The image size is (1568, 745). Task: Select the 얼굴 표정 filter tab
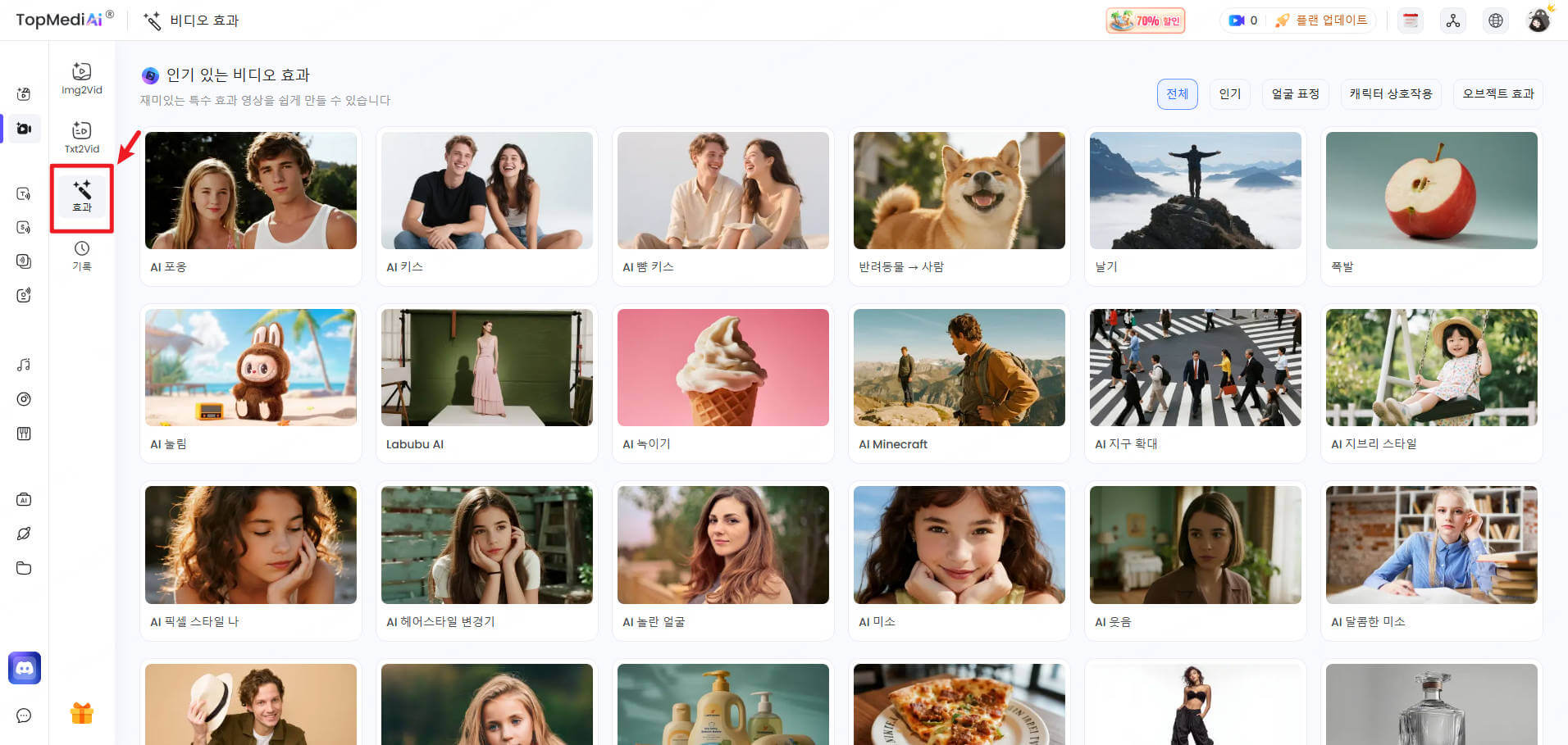(1295, 93)
